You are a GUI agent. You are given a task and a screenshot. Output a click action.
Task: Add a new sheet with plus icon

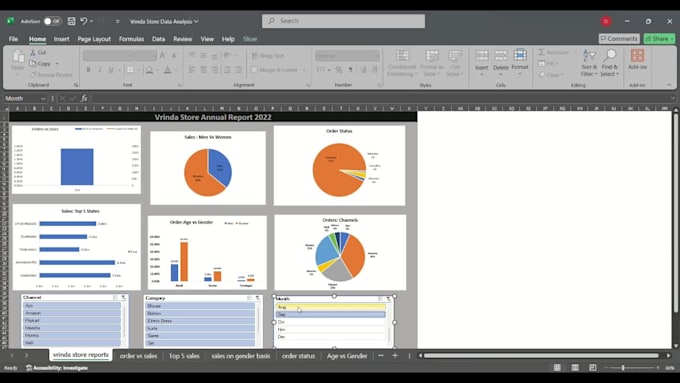coord(395,356)
